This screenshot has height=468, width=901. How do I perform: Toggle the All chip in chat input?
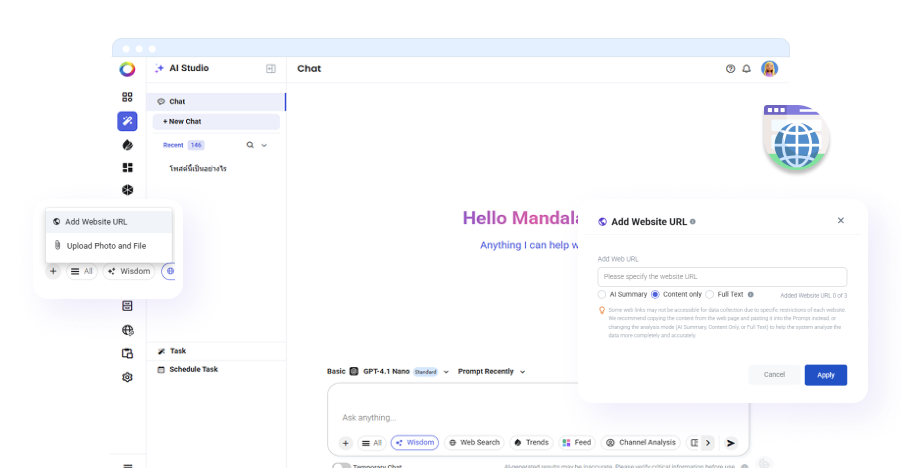[371, 443]
